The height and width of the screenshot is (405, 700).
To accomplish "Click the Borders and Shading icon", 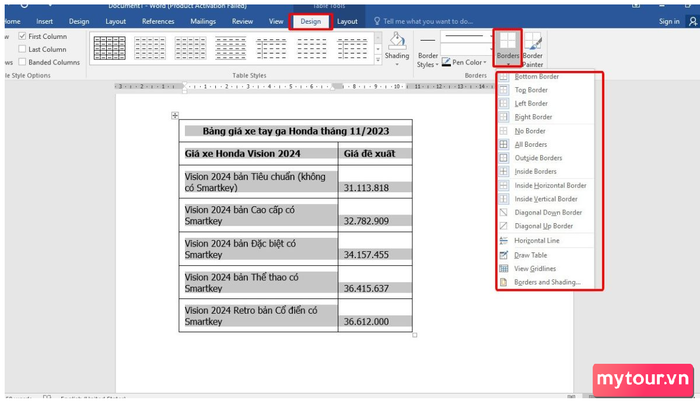I will tap(504, 282).
